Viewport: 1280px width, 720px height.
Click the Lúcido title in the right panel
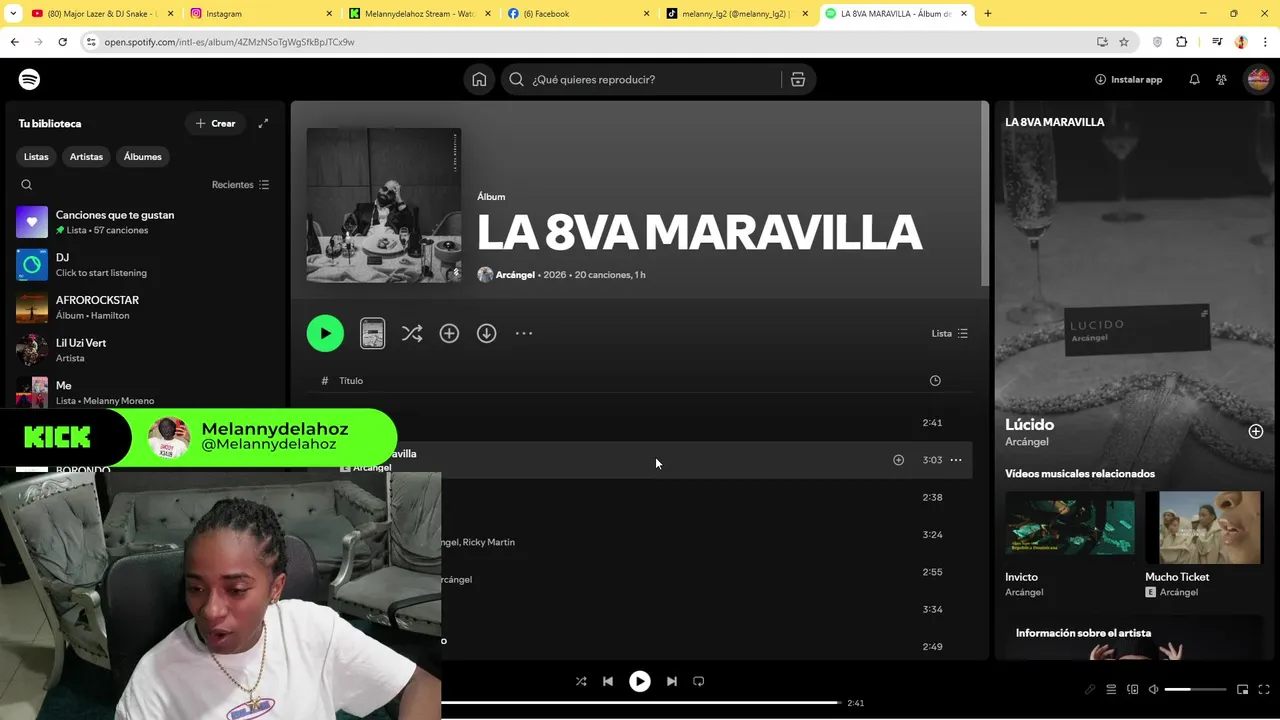tap(1030, 424)
